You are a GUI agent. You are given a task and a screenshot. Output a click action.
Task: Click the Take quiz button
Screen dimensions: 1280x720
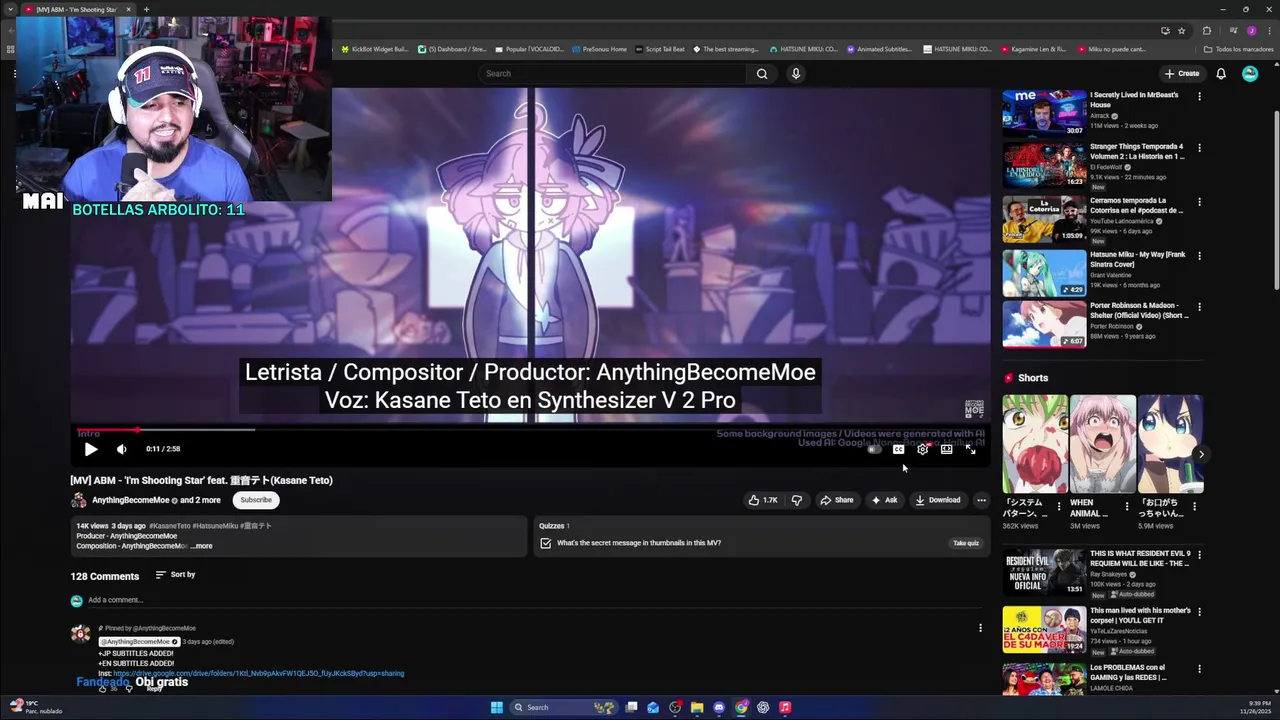(x=965, y=543)
